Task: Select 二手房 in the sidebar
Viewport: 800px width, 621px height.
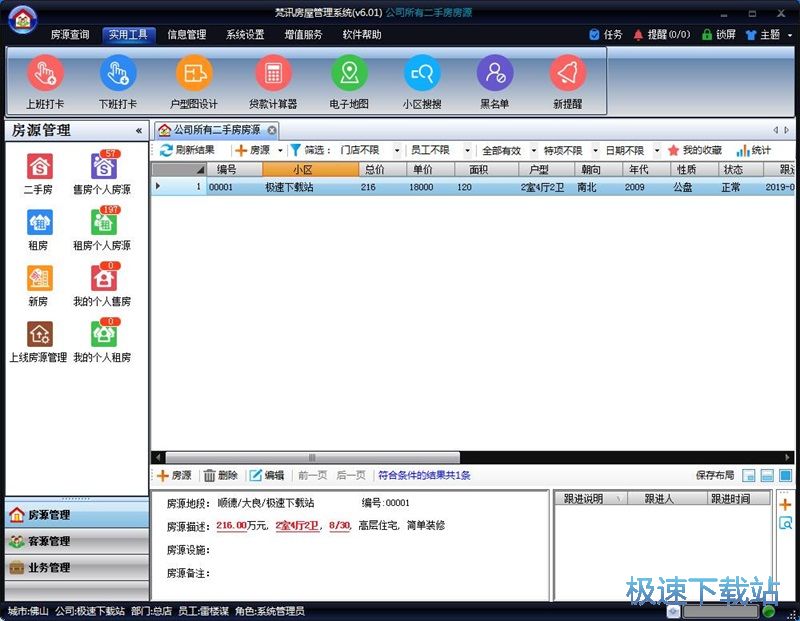Action: [39, 172]
